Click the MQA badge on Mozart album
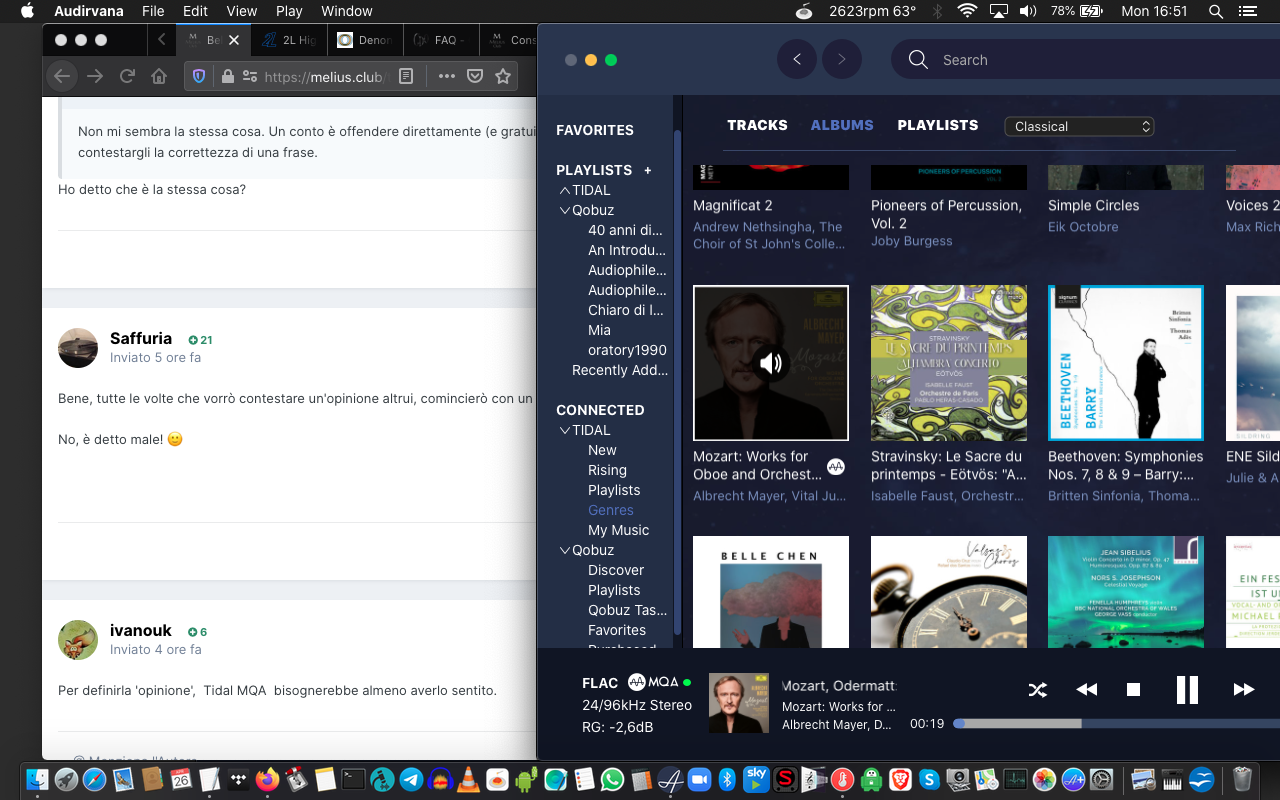The image size is (1280, 800). tap(836, 466)
